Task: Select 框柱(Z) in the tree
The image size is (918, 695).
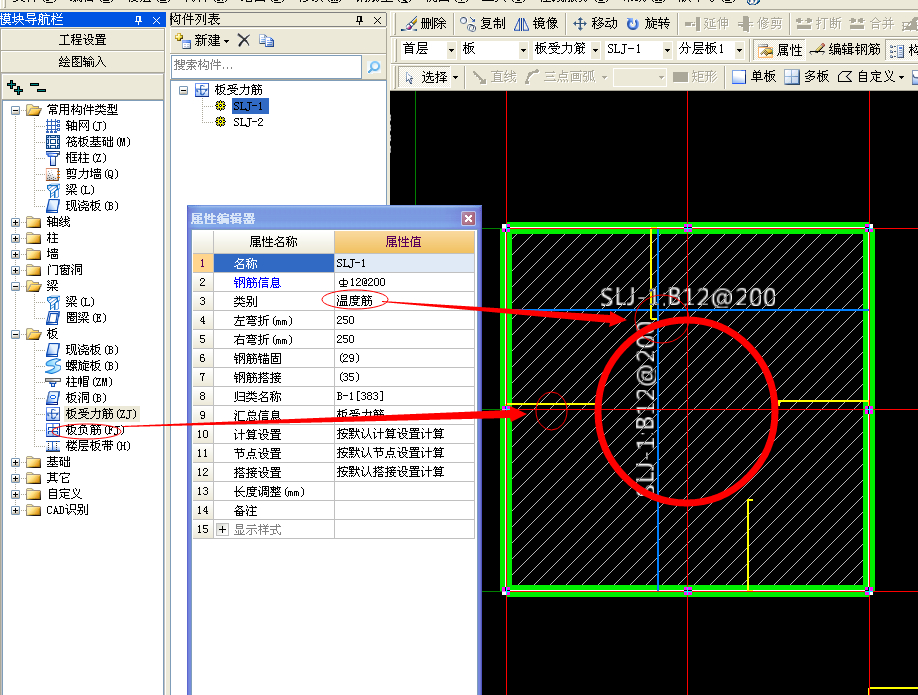Action: point(85,158)
